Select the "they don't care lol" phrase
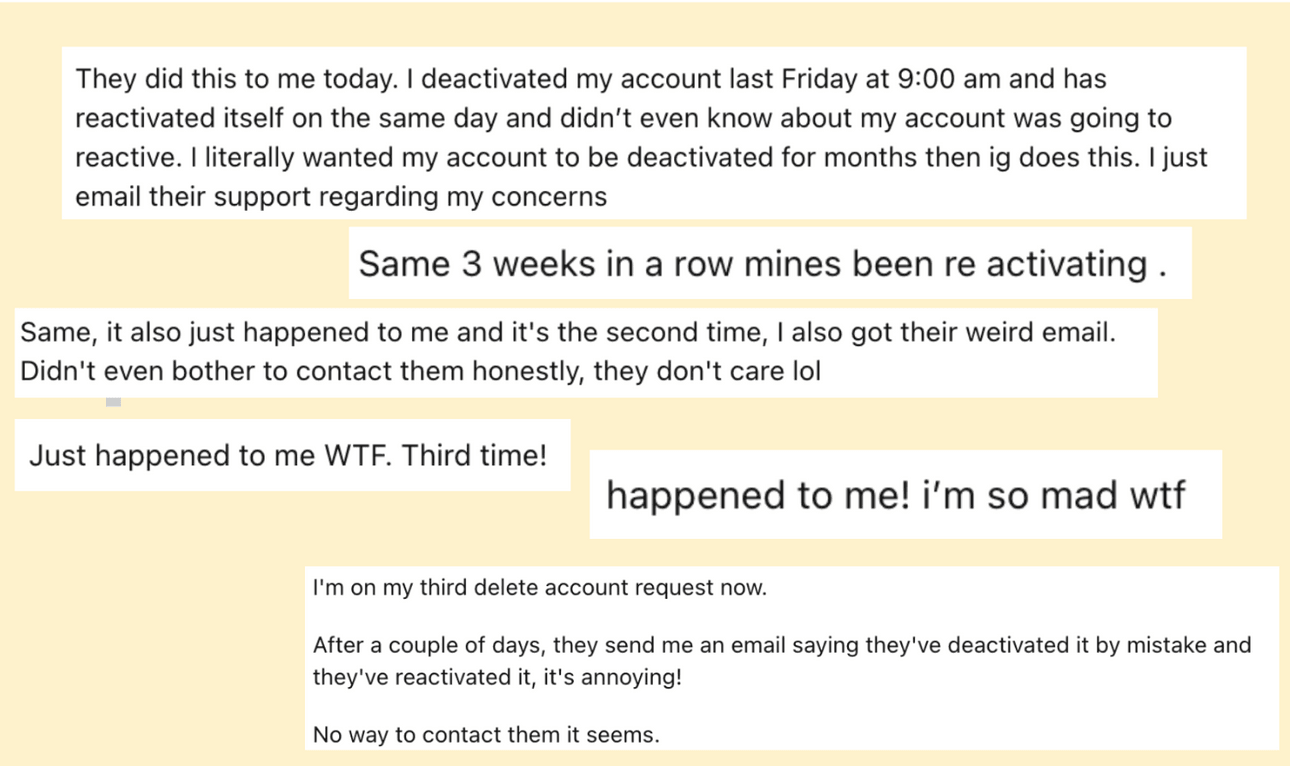 707,372
